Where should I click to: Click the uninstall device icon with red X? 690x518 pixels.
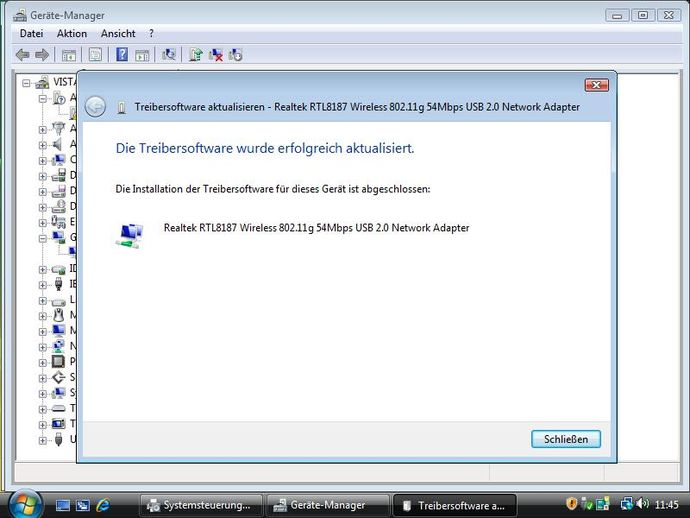[x=216, y=55]
